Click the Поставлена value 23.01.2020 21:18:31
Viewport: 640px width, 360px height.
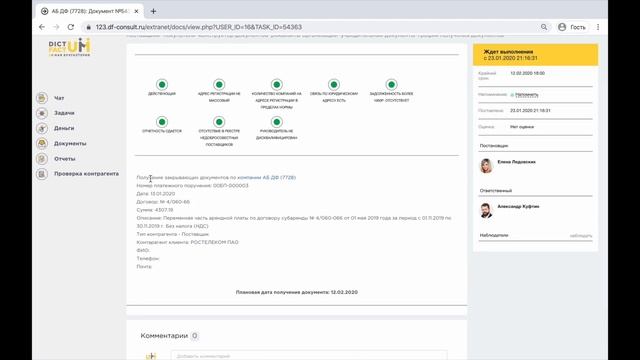pyautogui.click(x=530, y=111)
